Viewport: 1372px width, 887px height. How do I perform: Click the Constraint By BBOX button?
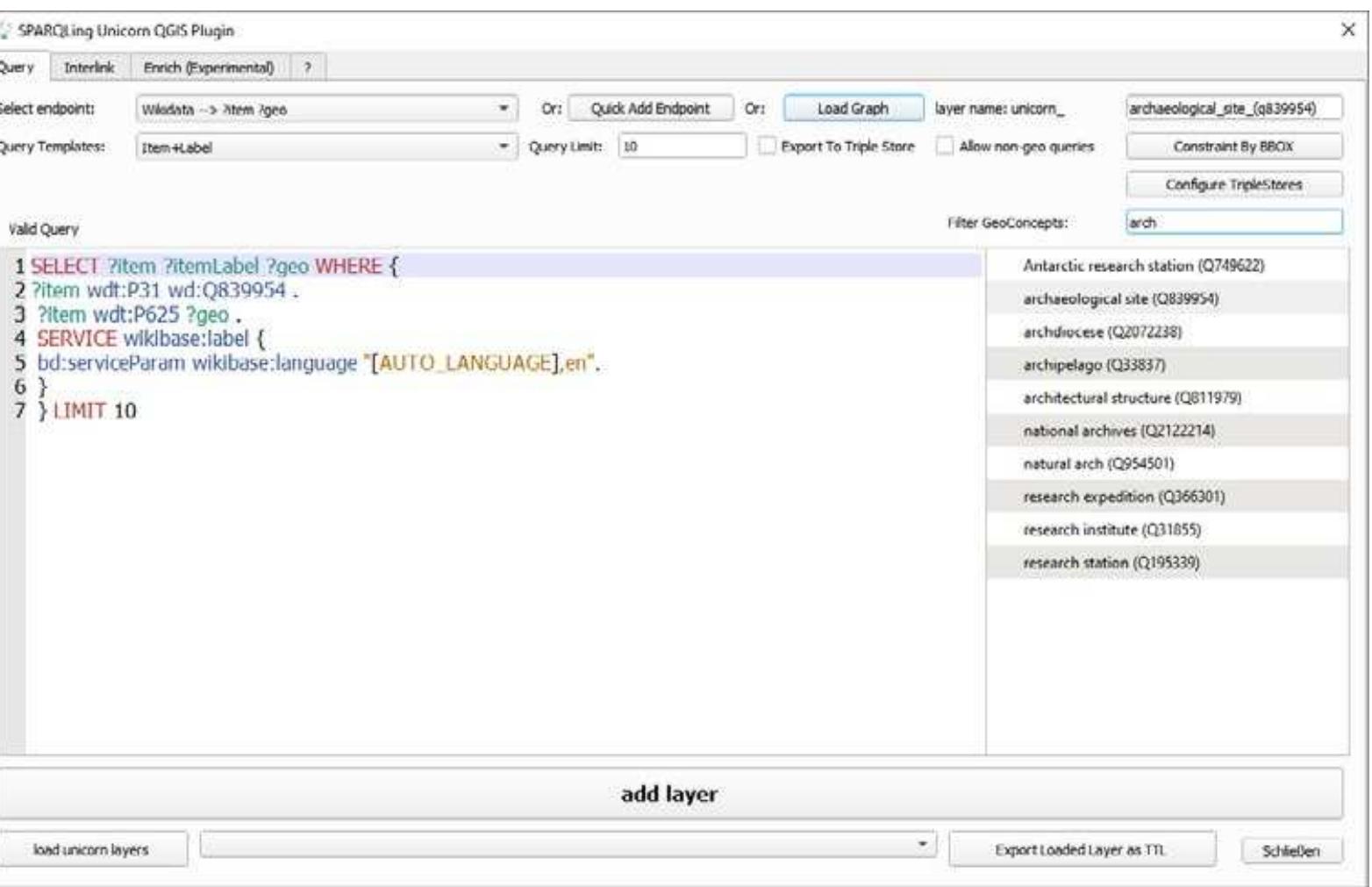click(1233, 147)
